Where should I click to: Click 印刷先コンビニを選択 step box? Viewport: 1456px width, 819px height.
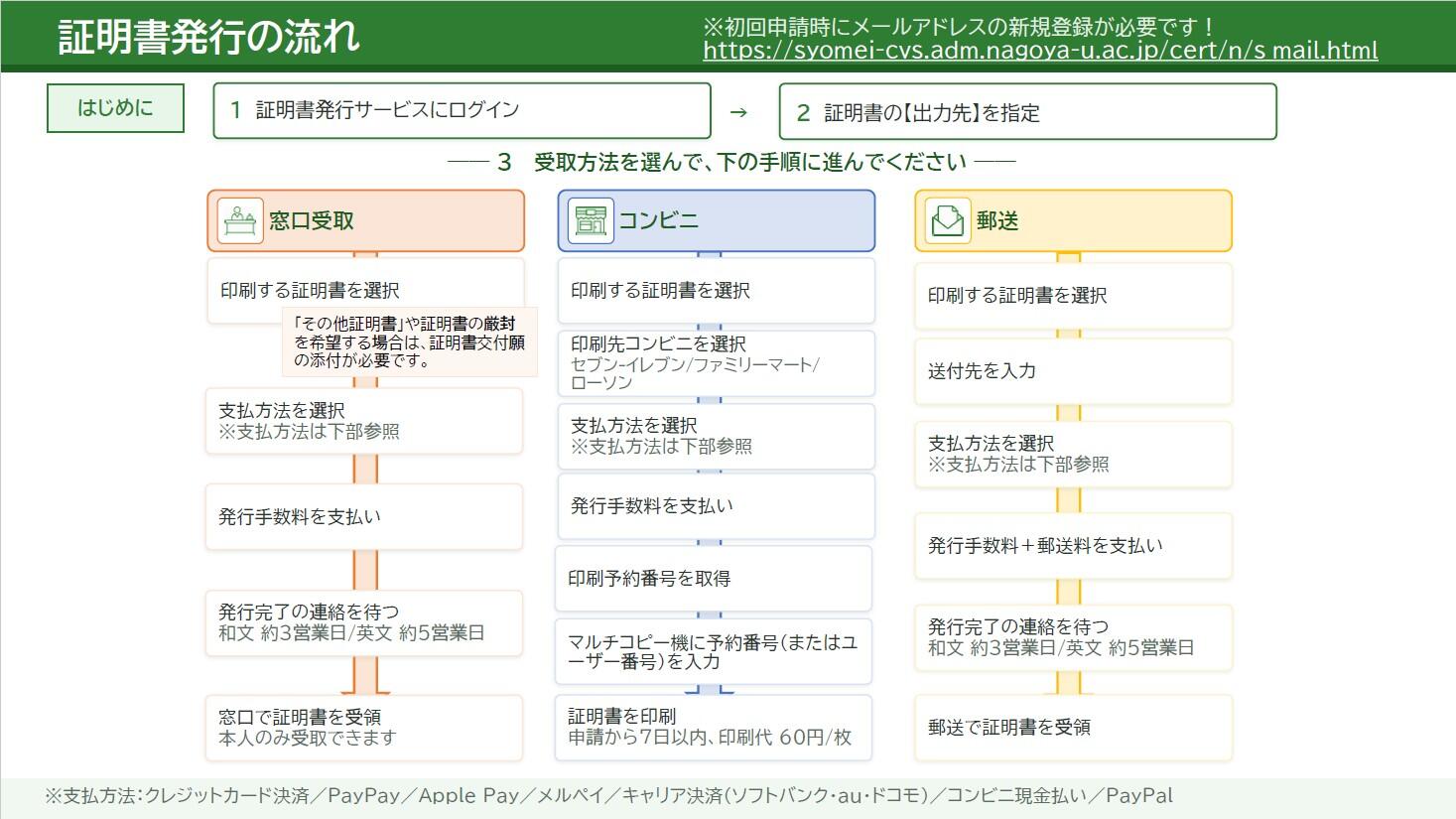click(x=716, y=363)
